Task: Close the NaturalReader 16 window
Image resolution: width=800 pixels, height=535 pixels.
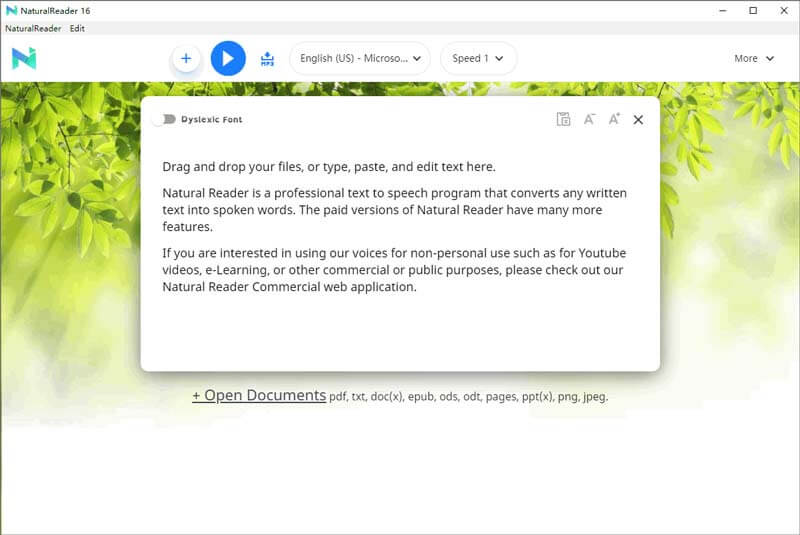Action: pyautogui.click(x=784, y=10)
